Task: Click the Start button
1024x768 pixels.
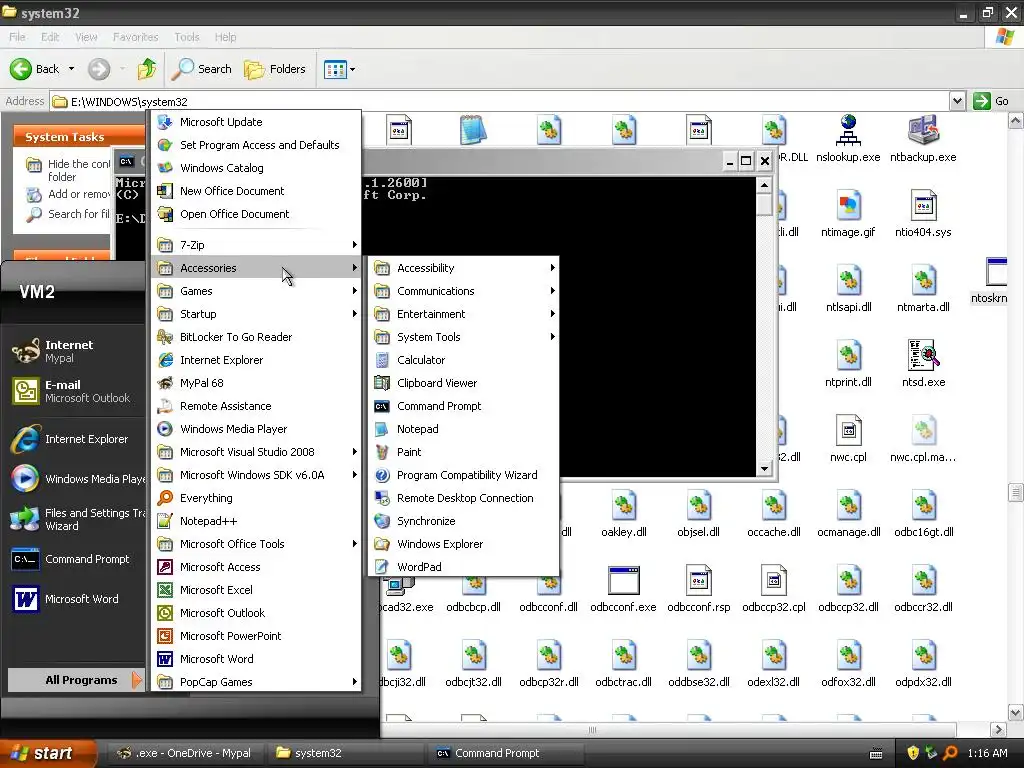Action: click(46, 753)
